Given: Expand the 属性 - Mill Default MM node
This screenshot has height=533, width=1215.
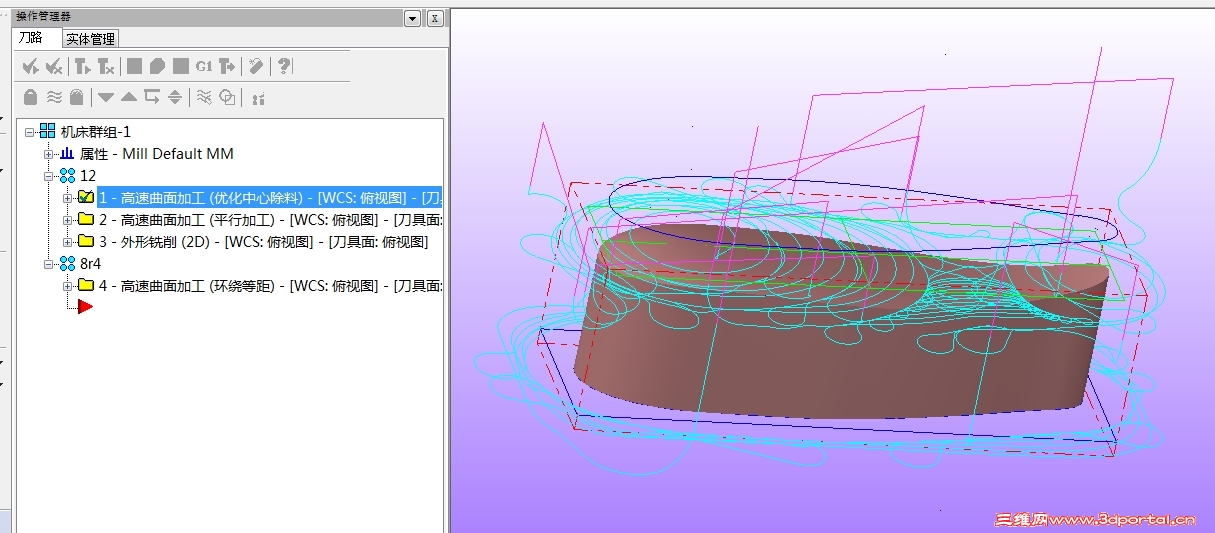Looking at the screenshot, I should tap(49, 154).
